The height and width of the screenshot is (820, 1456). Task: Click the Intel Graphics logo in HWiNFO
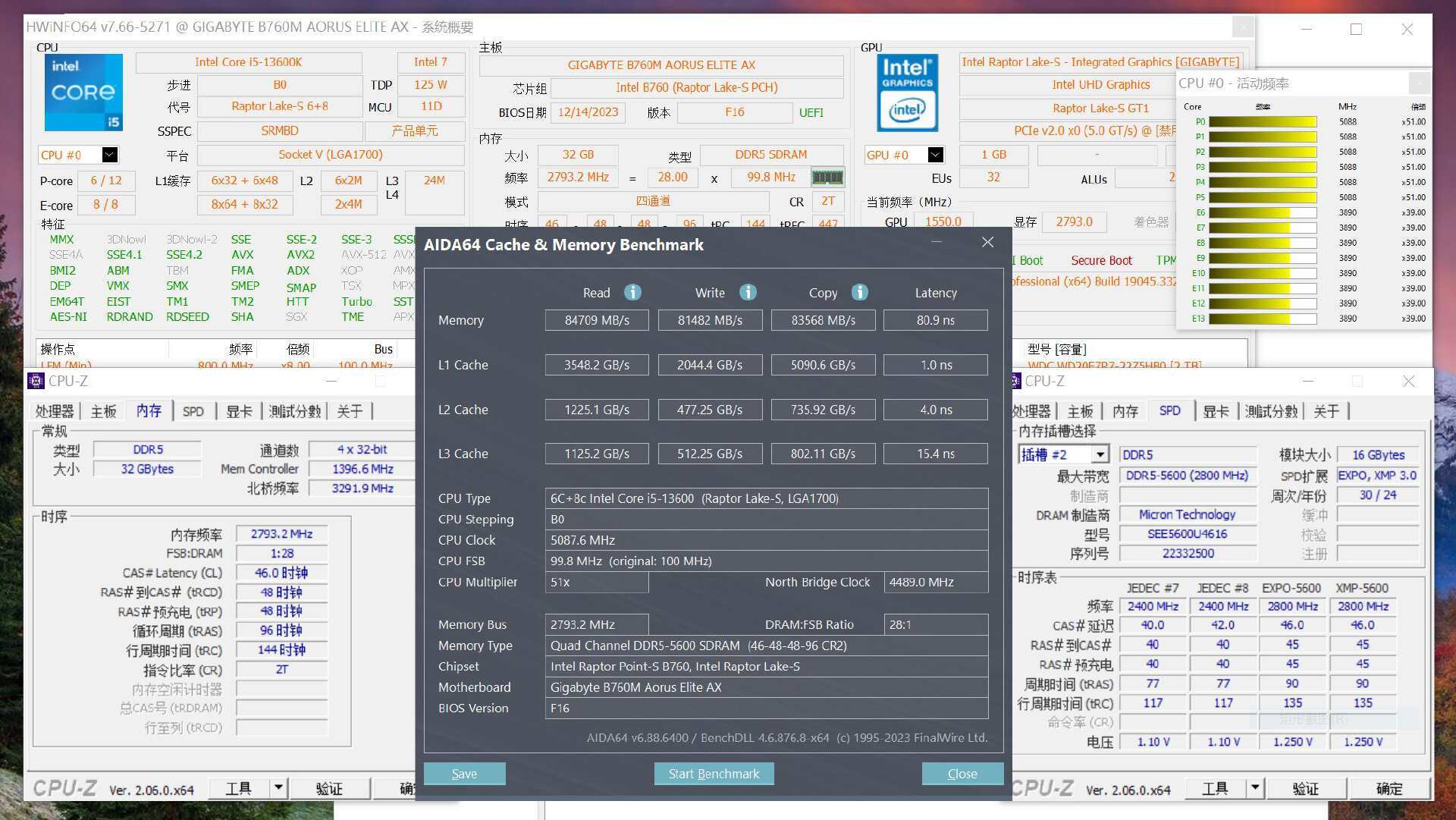pos(908,93)
